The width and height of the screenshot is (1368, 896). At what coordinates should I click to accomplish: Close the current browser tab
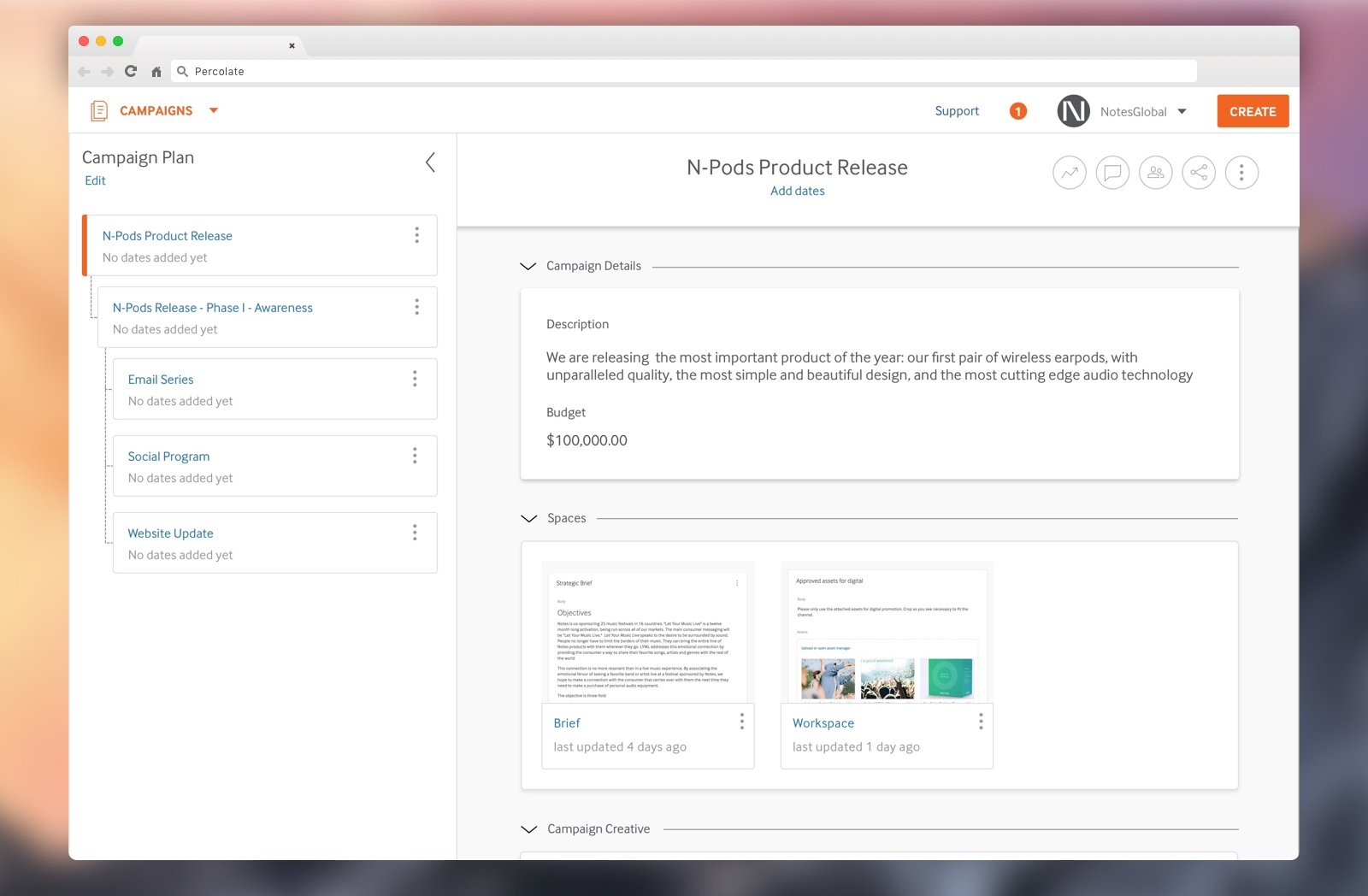click(292, 46)
